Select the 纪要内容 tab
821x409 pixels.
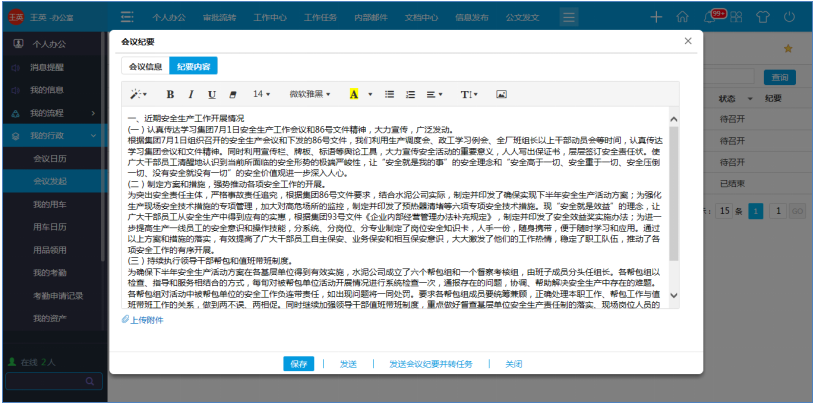193,66
